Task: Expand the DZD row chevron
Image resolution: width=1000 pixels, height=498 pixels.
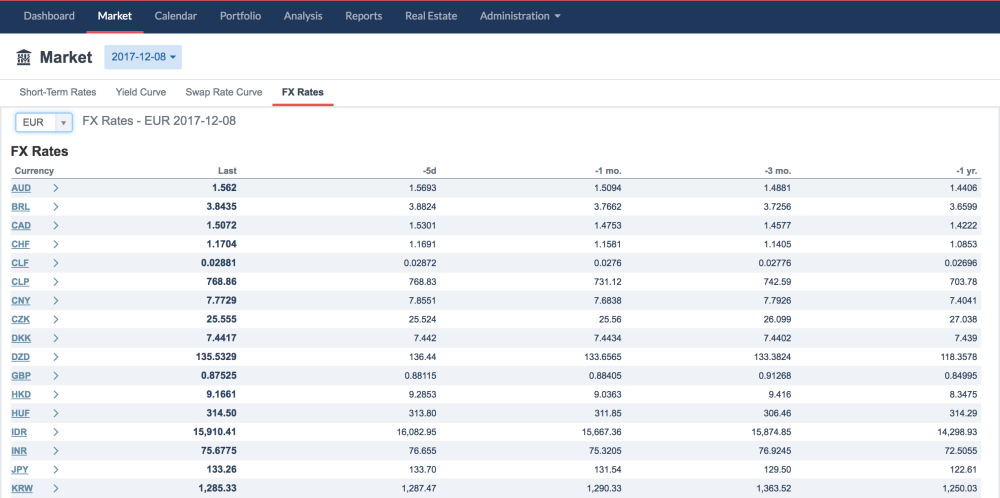Action: (56, 357)
